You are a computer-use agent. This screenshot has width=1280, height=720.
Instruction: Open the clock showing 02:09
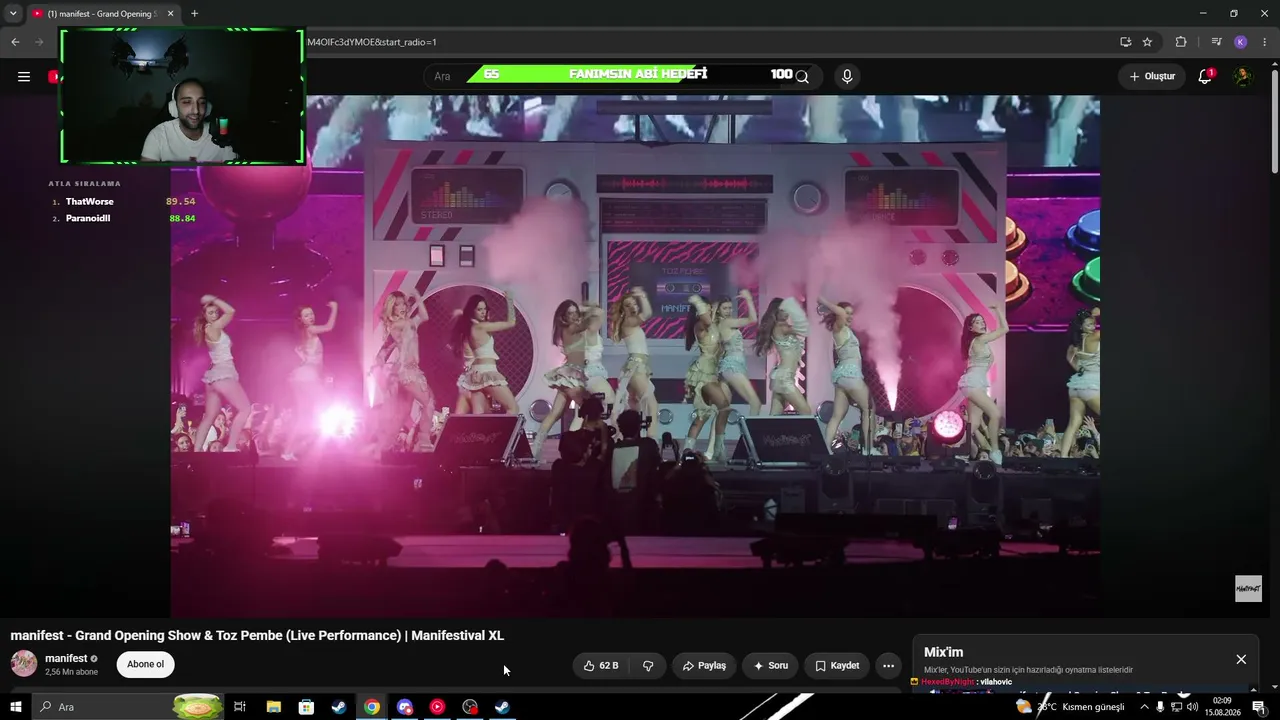(x=1222, y=707)
